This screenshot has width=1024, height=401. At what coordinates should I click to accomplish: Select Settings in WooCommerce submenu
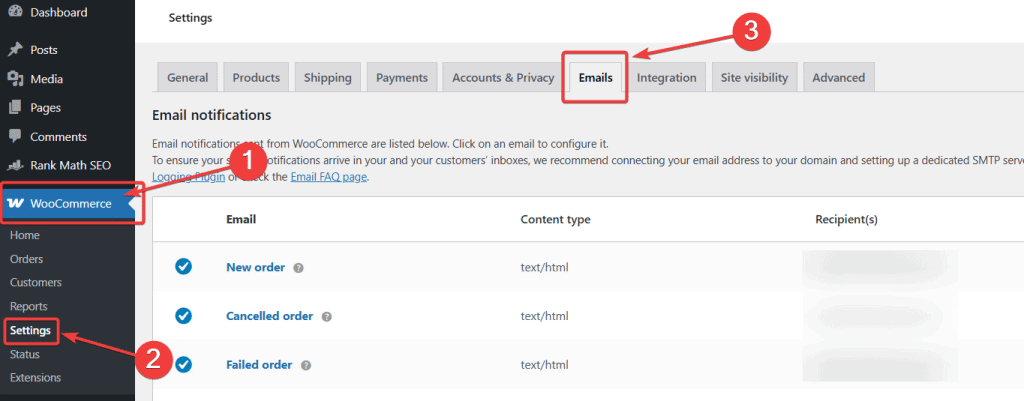(31, 330)
